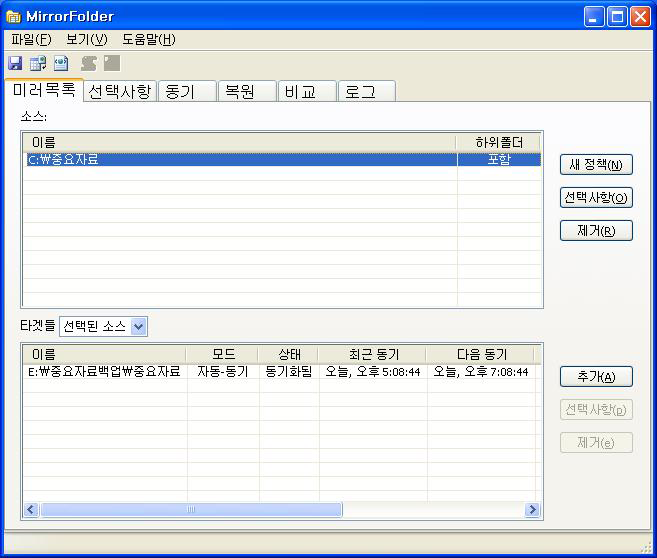Viewport: 657px width, 558px height.
Task: Click the 동기화됨 status cell
Action: 289,372
